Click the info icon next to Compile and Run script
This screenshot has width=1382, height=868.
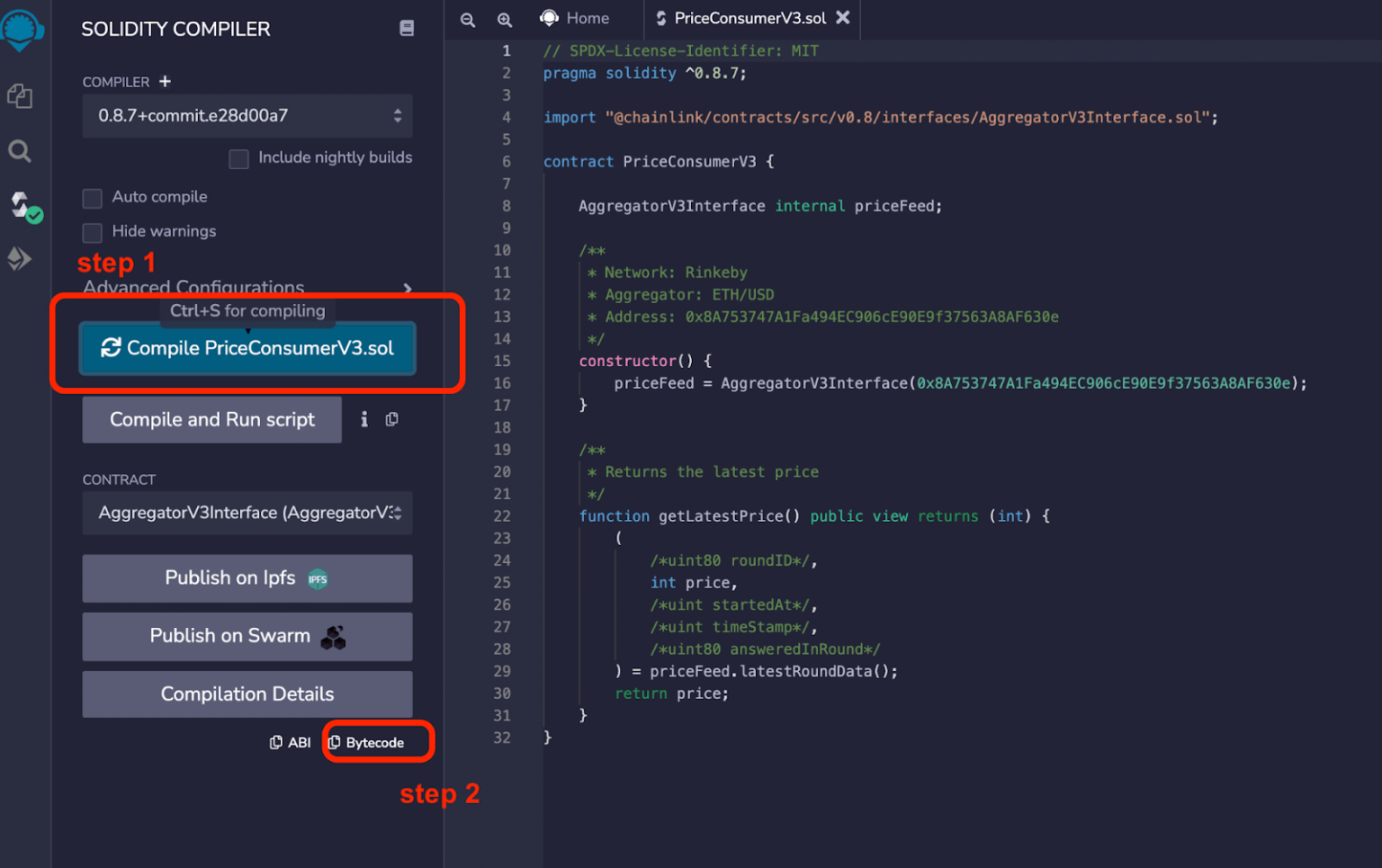tap(363, 419)
